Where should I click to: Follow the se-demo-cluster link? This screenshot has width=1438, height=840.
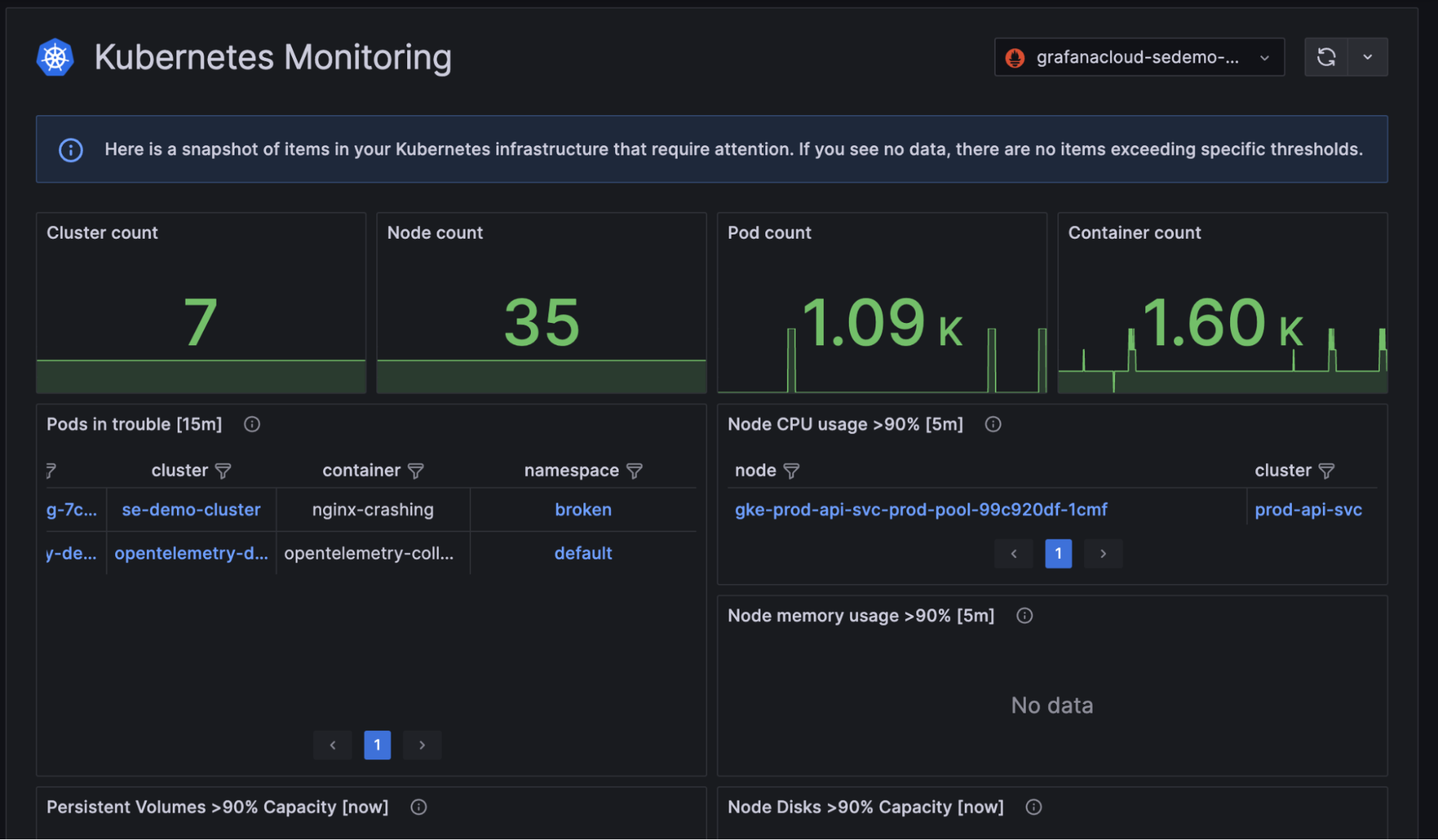coord(191,509)
